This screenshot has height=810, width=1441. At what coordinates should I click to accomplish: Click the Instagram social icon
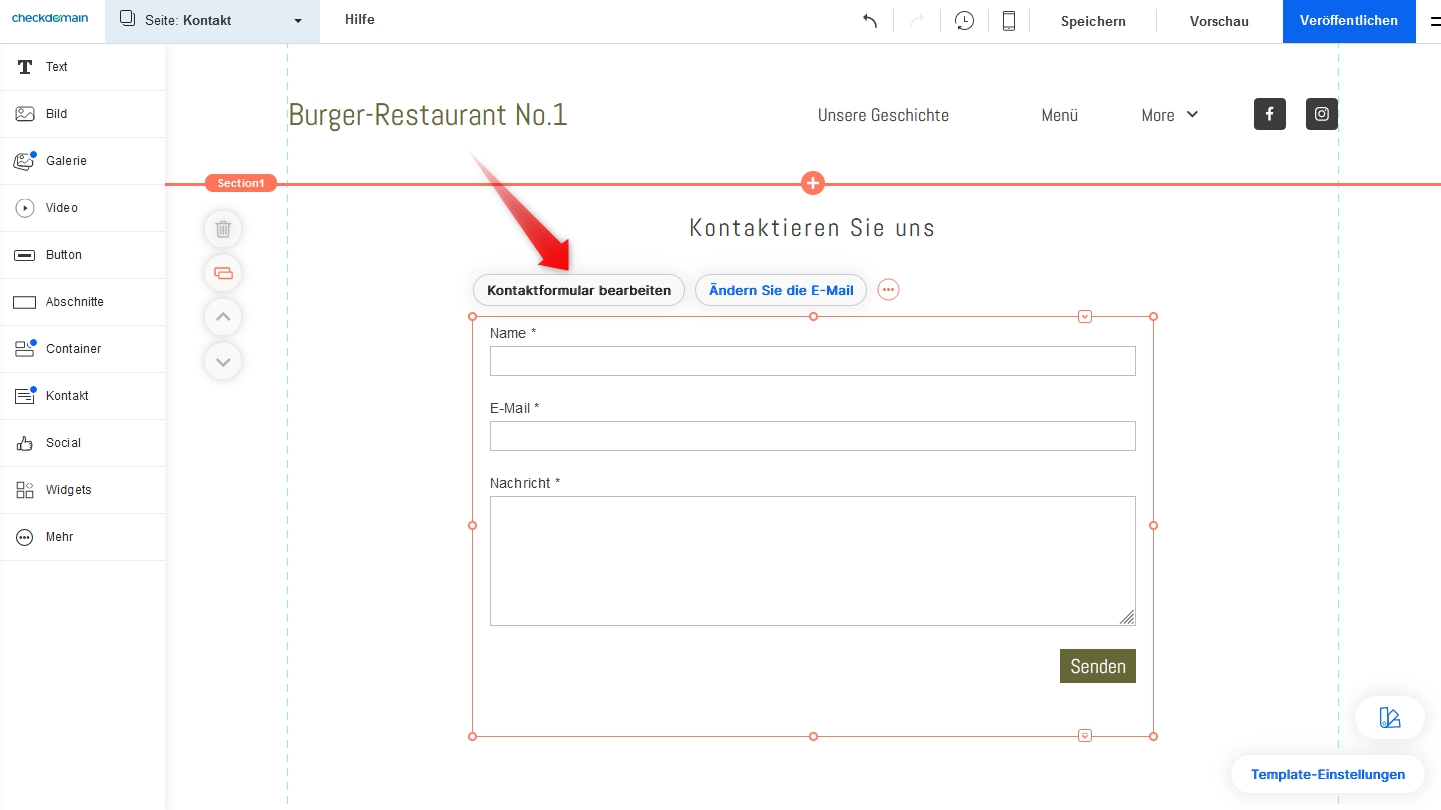click(1322, 114)
